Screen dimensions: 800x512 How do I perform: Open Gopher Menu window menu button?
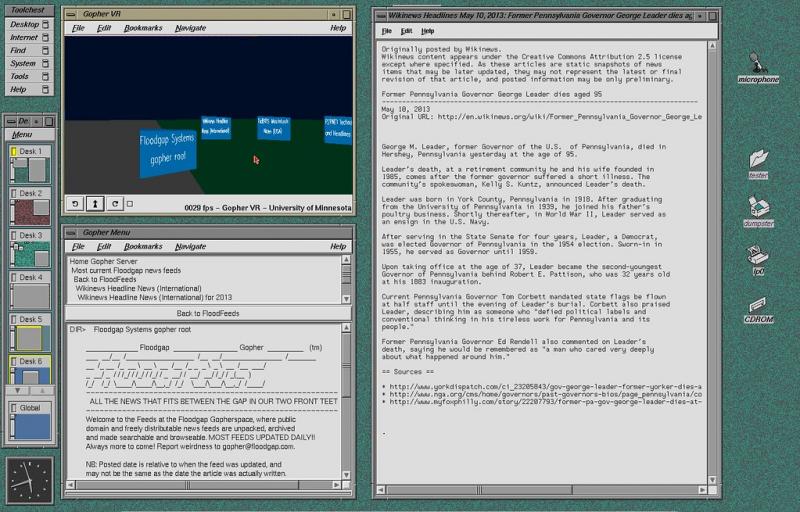pos(71,233)
